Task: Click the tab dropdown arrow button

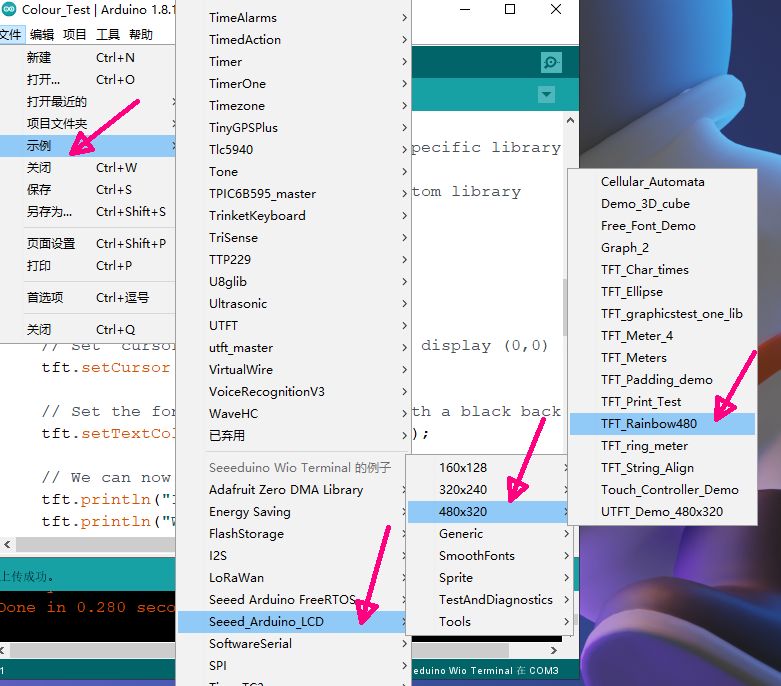Action: [546, 94]
